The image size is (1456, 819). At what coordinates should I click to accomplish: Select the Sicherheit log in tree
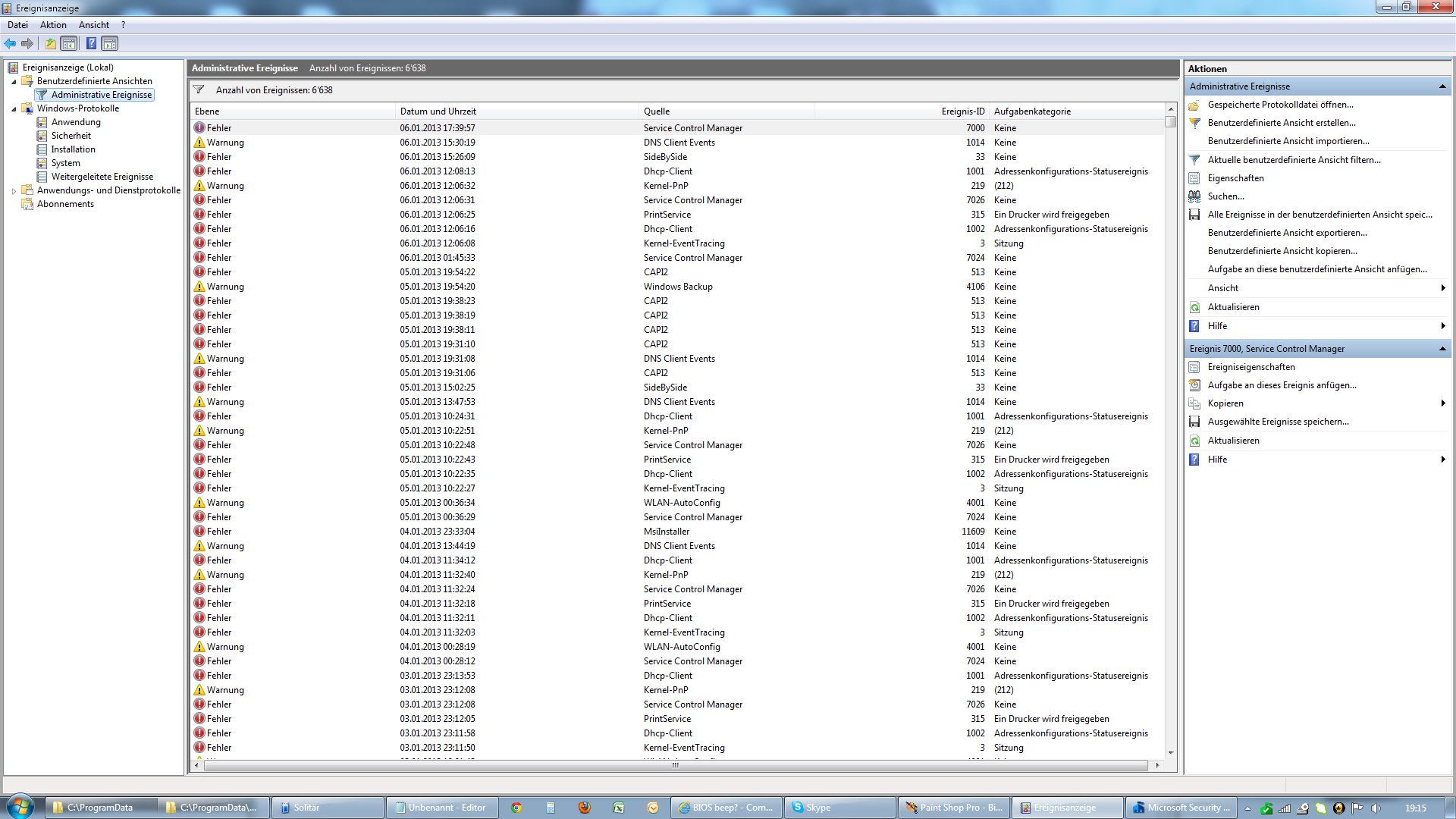71,136
